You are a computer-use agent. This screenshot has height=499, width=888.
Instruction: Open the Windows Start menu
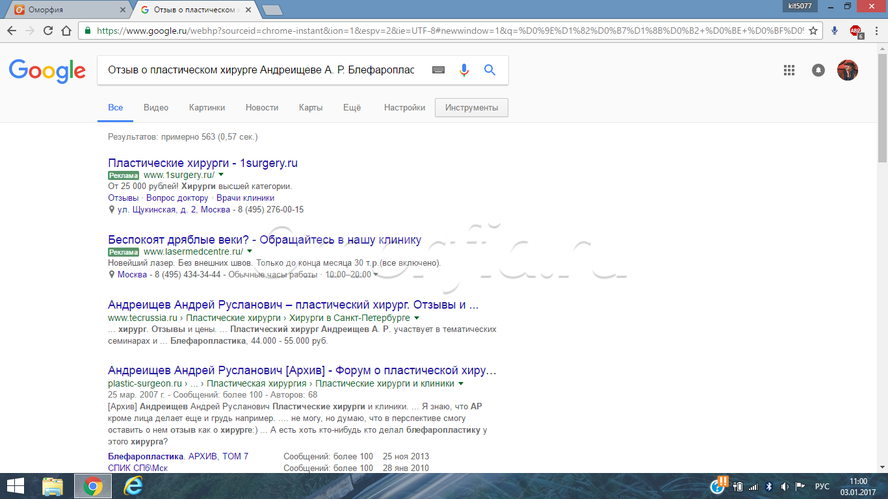click(15, 487)
